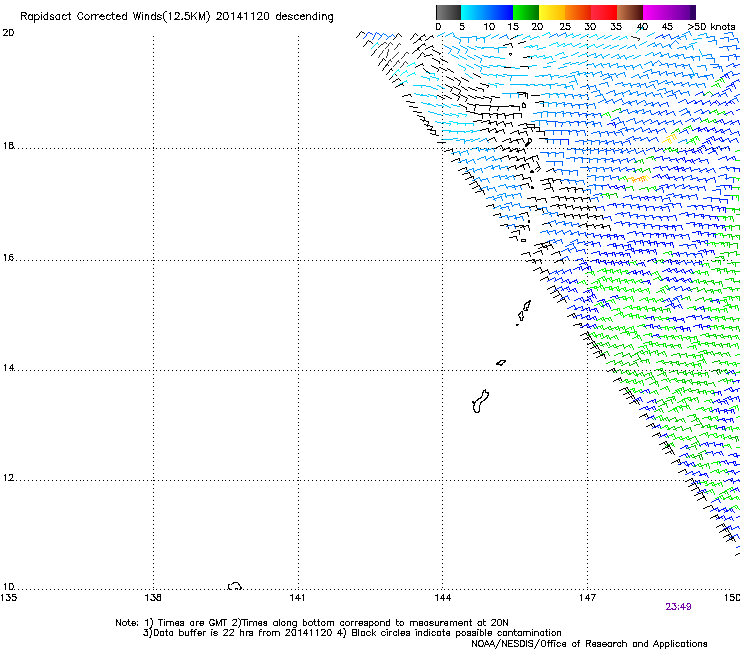
Task: Click the Guam island outline
Action: pos(480,402)
